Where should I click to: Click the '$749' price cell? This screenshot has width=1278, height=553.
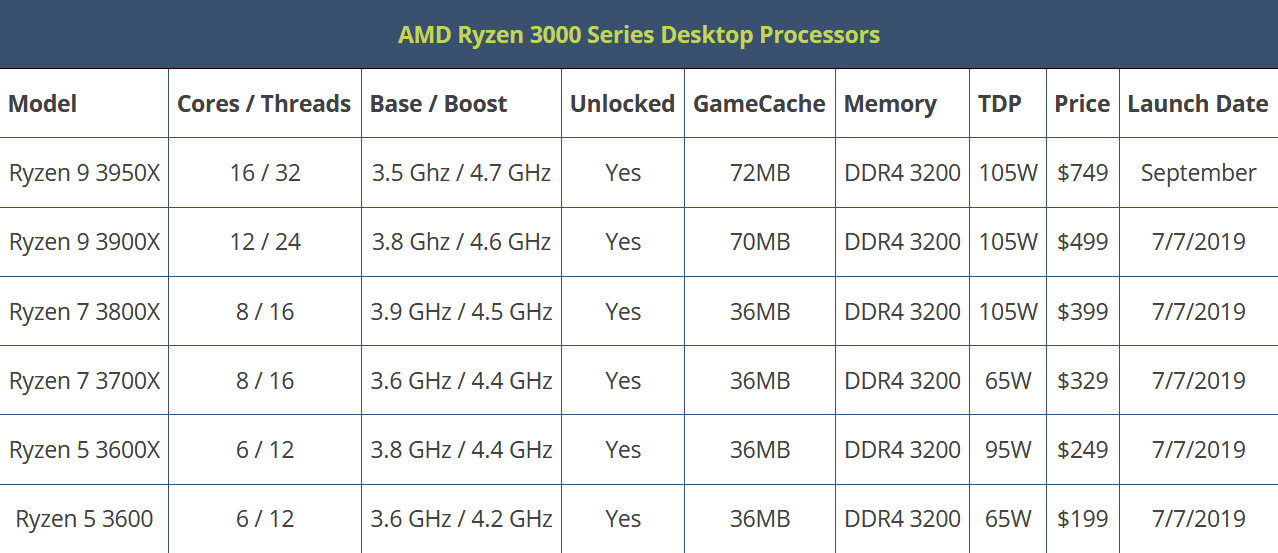coord(1082,173)
